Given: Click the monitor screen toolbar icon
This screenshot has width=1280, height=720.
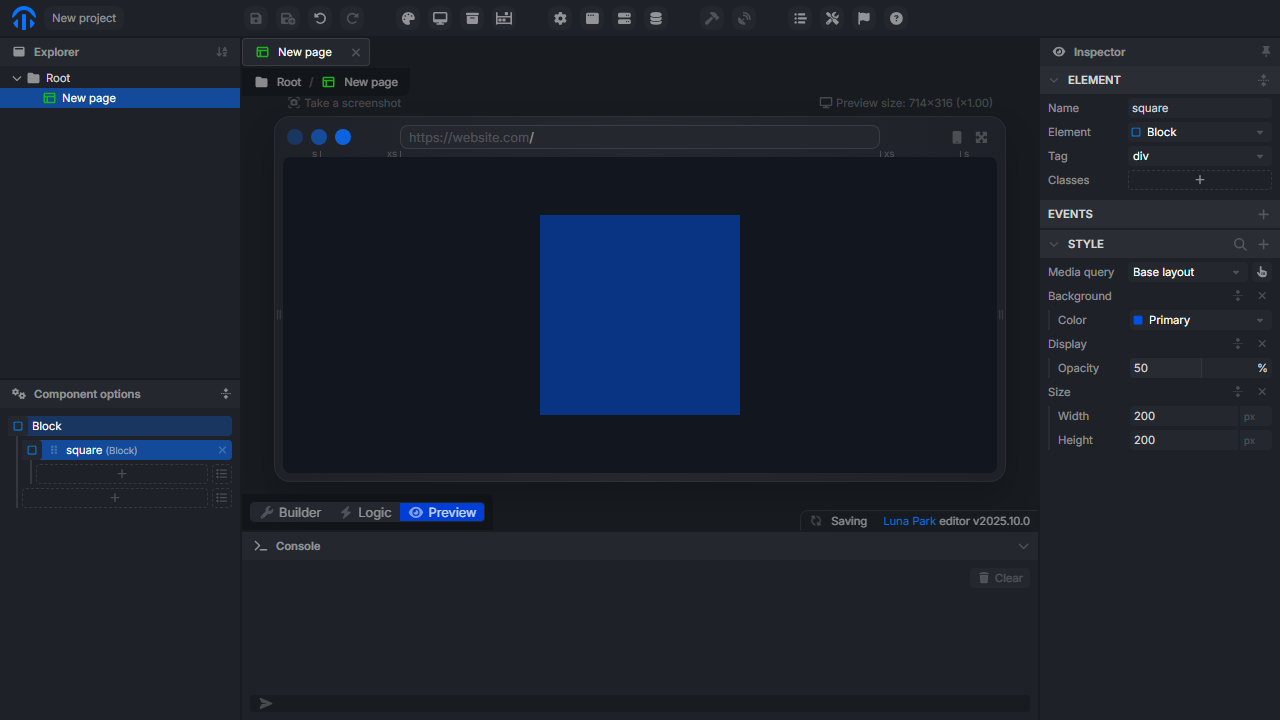Looking at the screenshot, I should pos(440,18).
